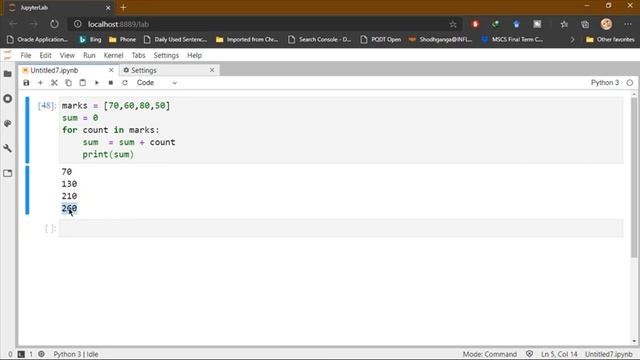
Task: Click the terminals count icon in status bar
Action: (x=21, y=354)
